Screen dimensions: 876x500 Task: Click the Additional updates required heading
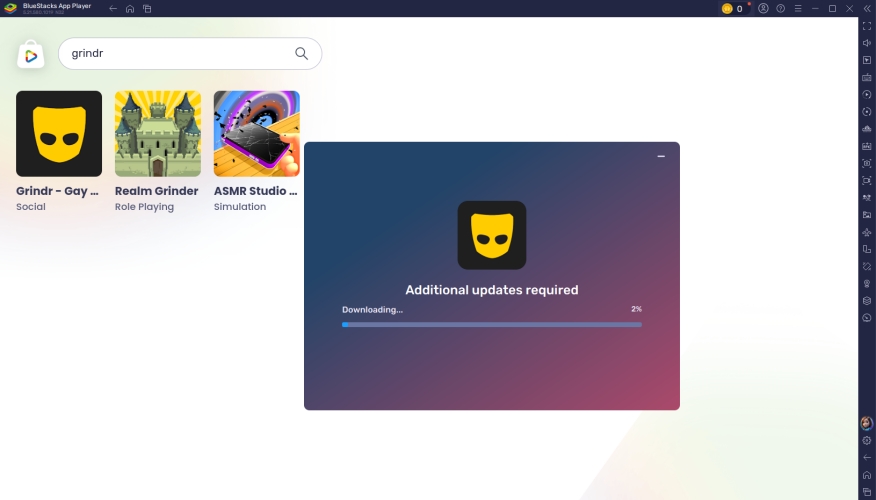492,290
